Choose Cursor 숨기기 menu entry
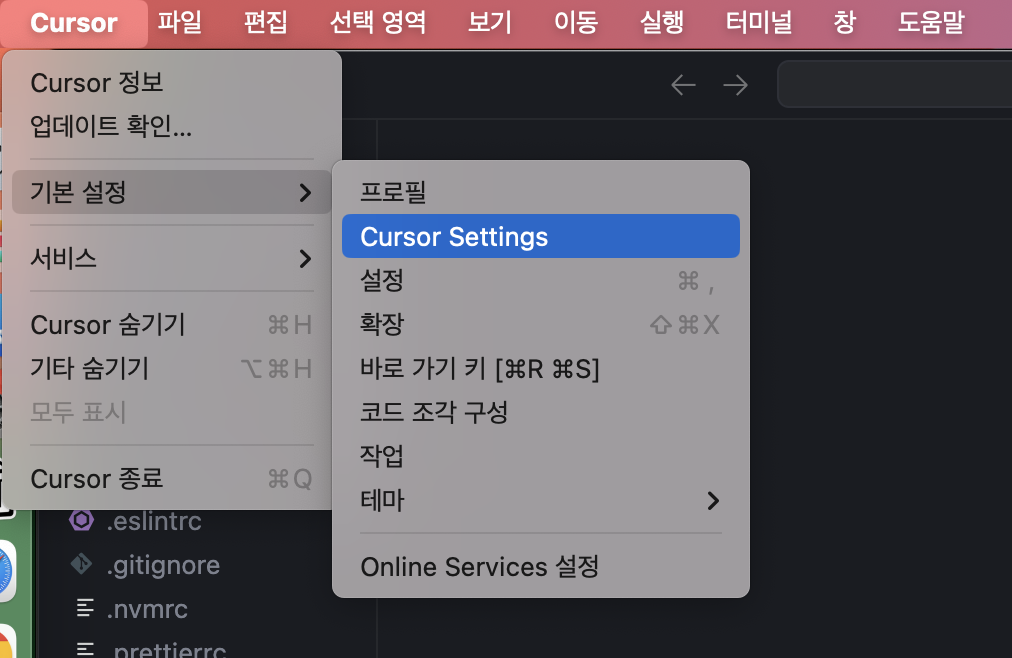 point(172,324)
